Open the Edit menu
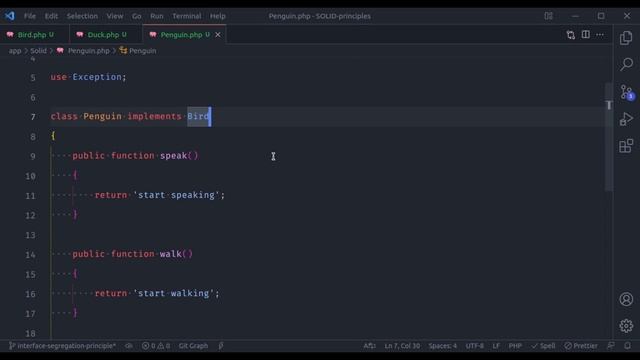The width and height of the screenshot is (640, 360). (51, 16)
